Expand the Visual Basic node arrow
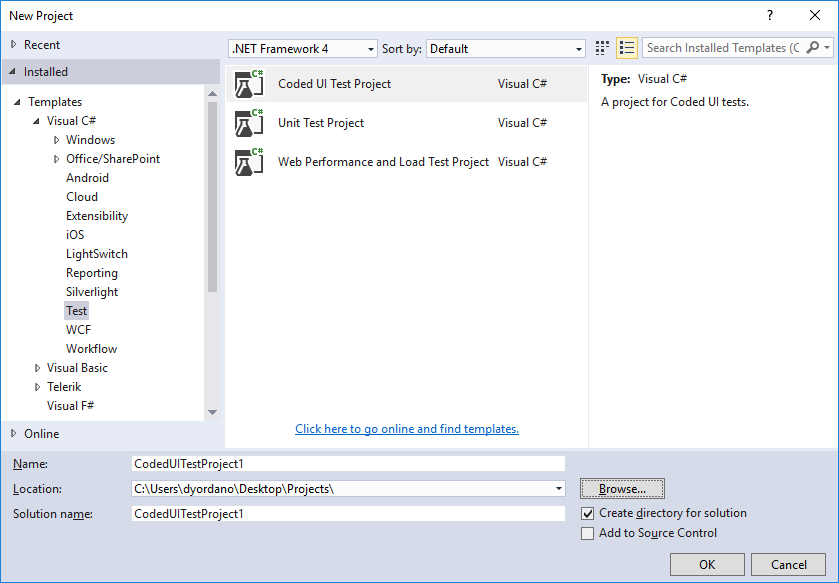 (x=37, y=368)
